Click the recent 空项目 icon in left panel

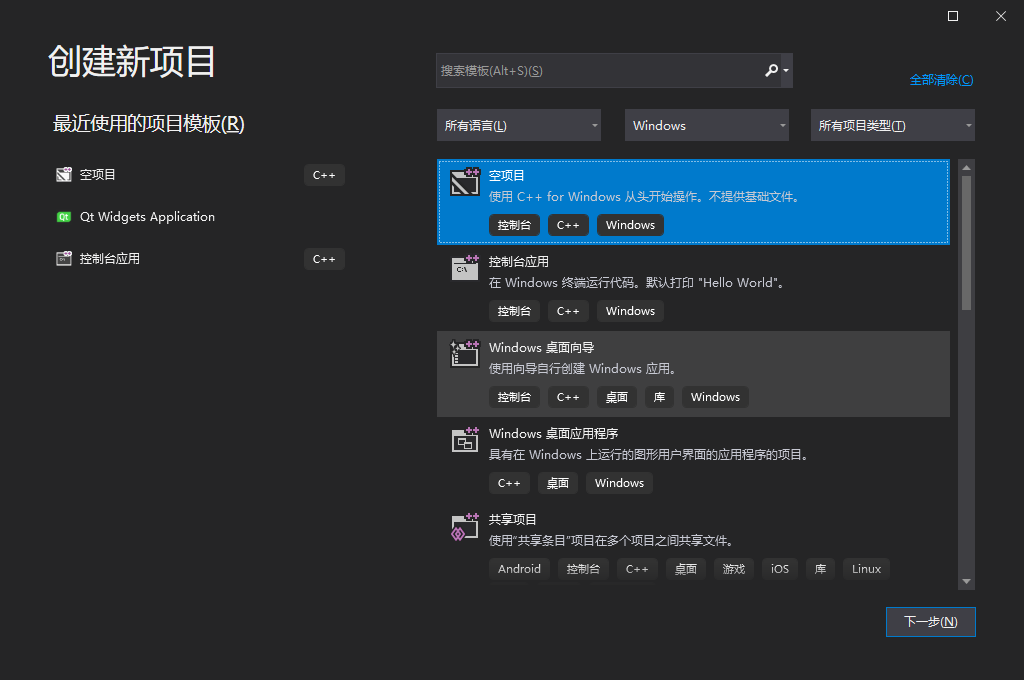pos(63,174)
